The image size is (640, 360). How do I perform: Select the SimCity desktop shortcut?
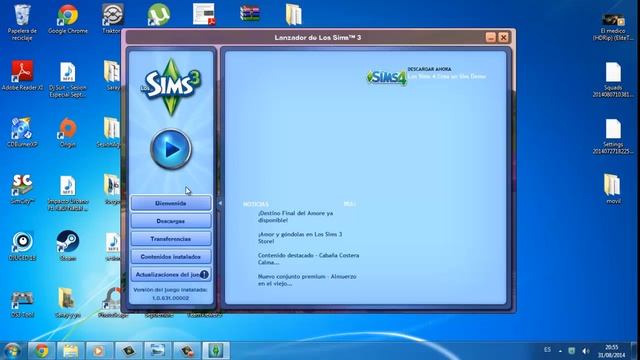coord(22,189)
